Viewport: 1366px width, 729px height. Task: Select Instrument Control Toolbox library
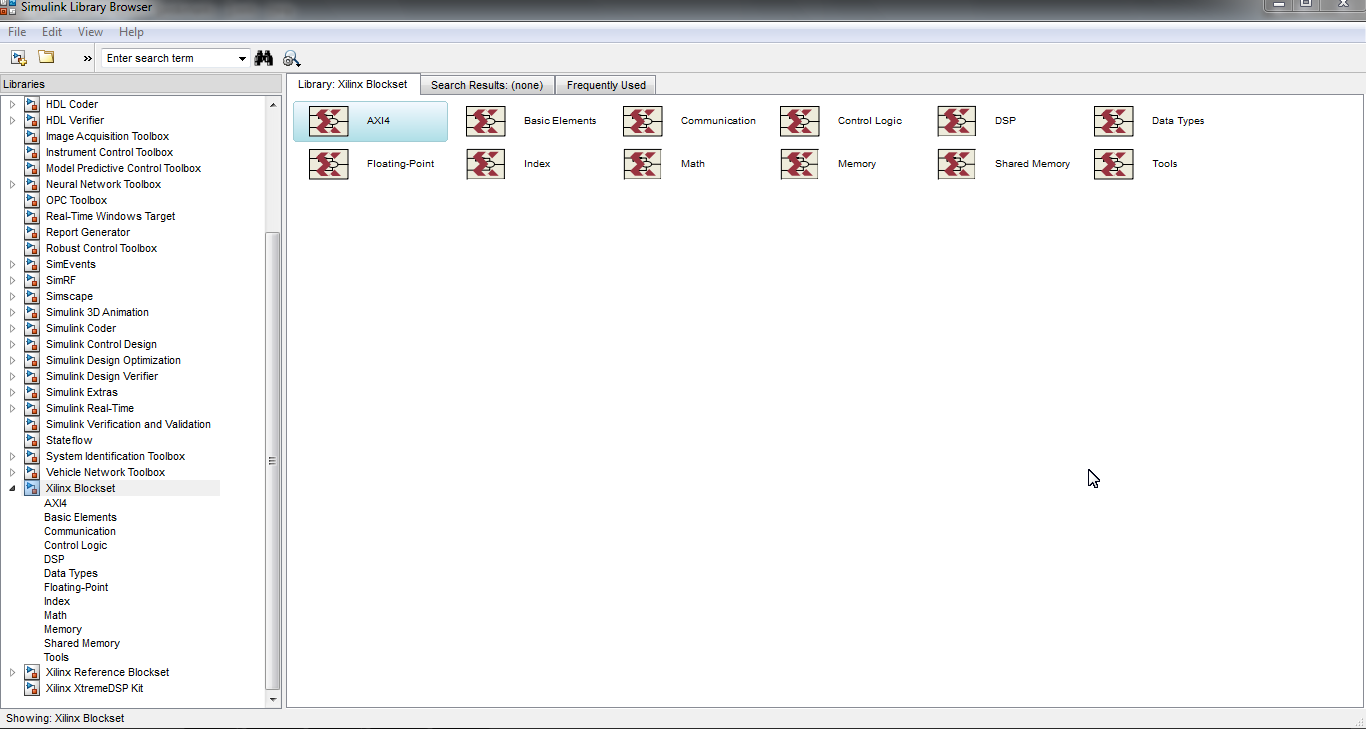pyautogui.click(x=109, y=152)
